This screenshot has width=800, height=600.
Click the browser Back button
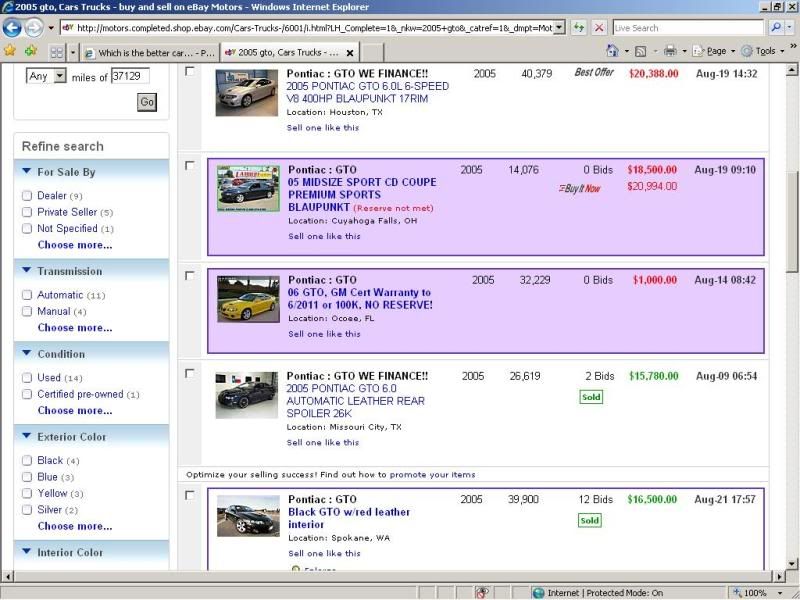[13, 28]
